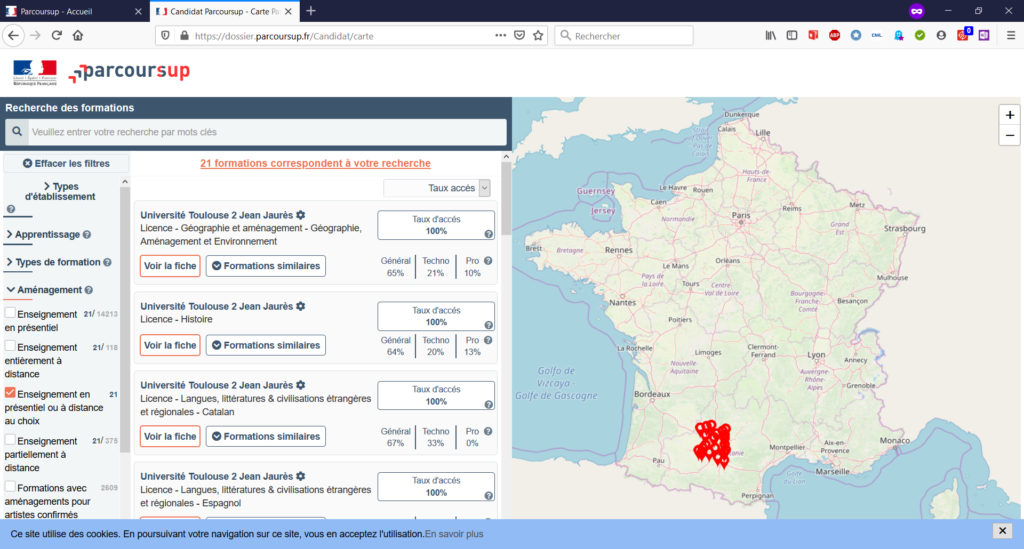Open En savoir plus cookie link
The height and width of the screenshot is (549, 1024).
pos(454,534)
